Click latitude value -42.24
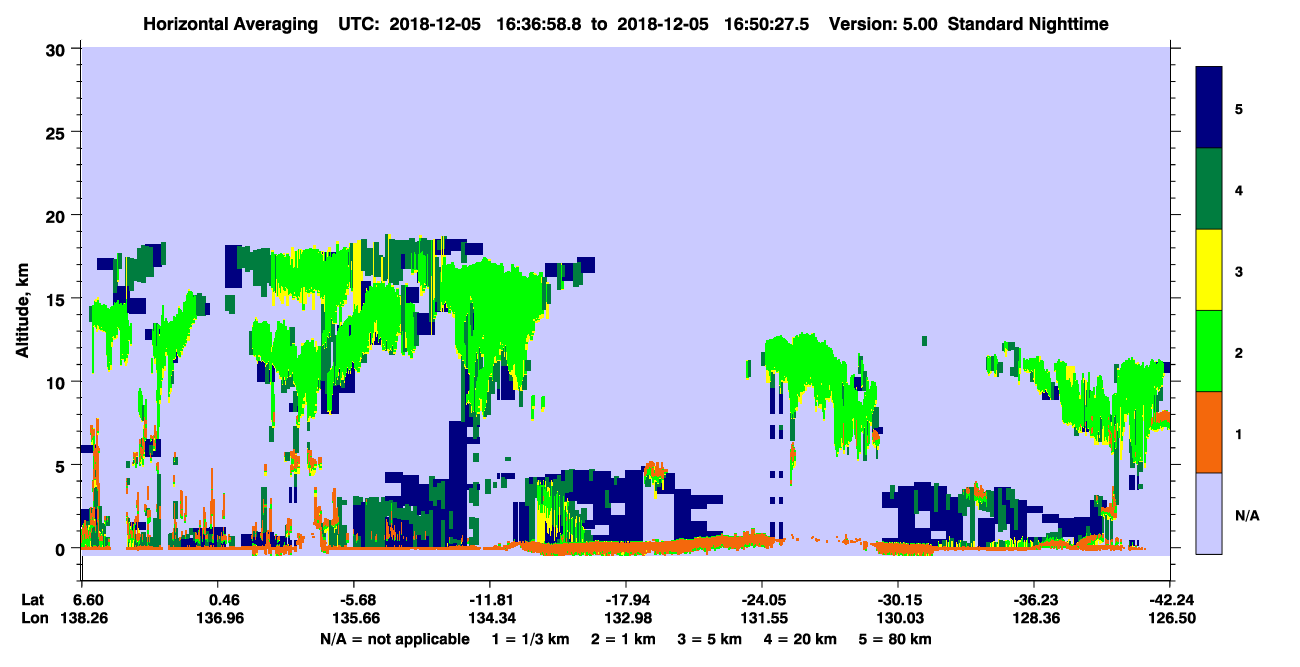This screenshot has height=667, width=1300. [1170, 600]
